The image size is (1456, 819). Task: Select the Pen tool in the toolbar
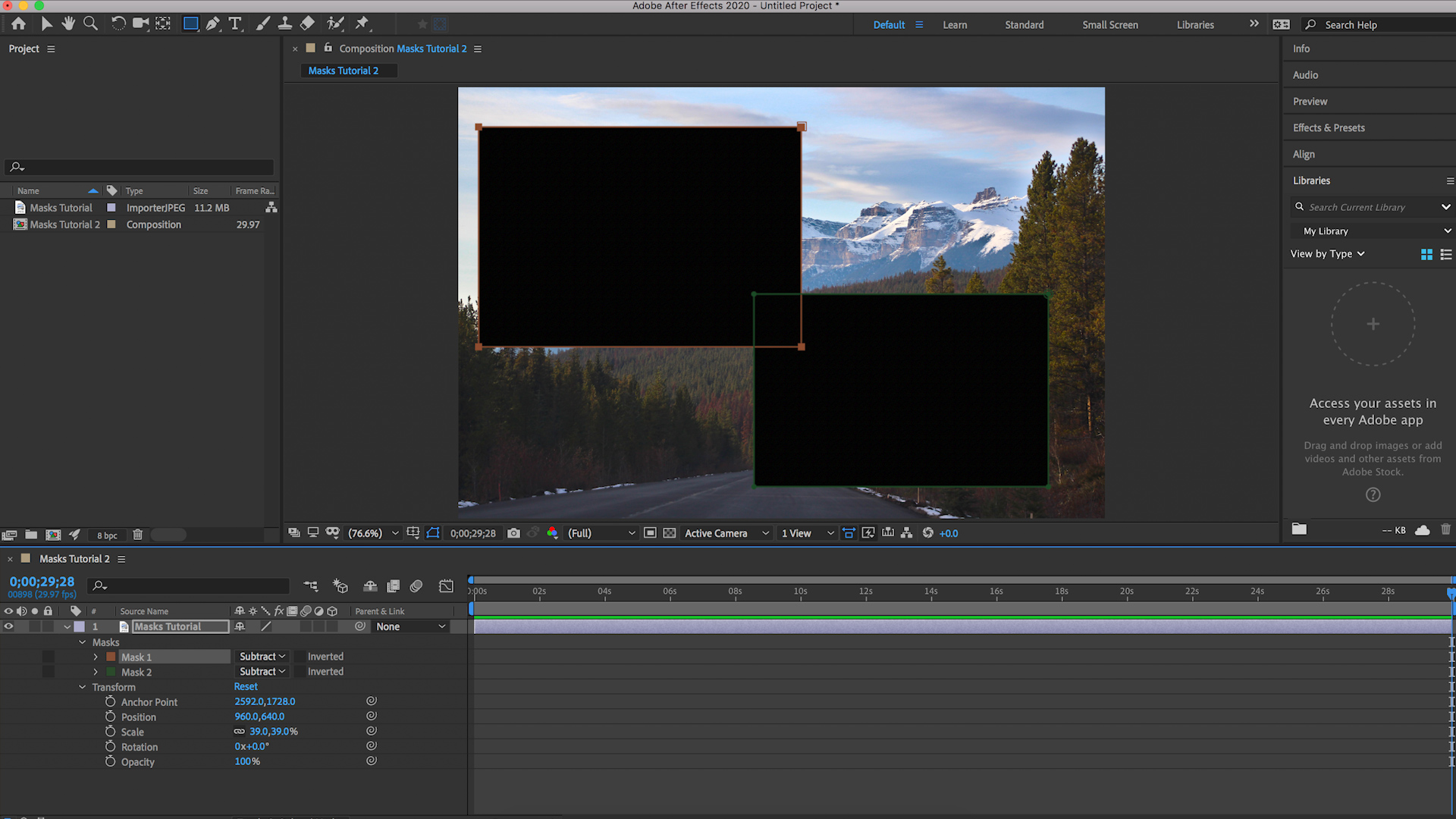pyautogui.click(x=212, y=24)
